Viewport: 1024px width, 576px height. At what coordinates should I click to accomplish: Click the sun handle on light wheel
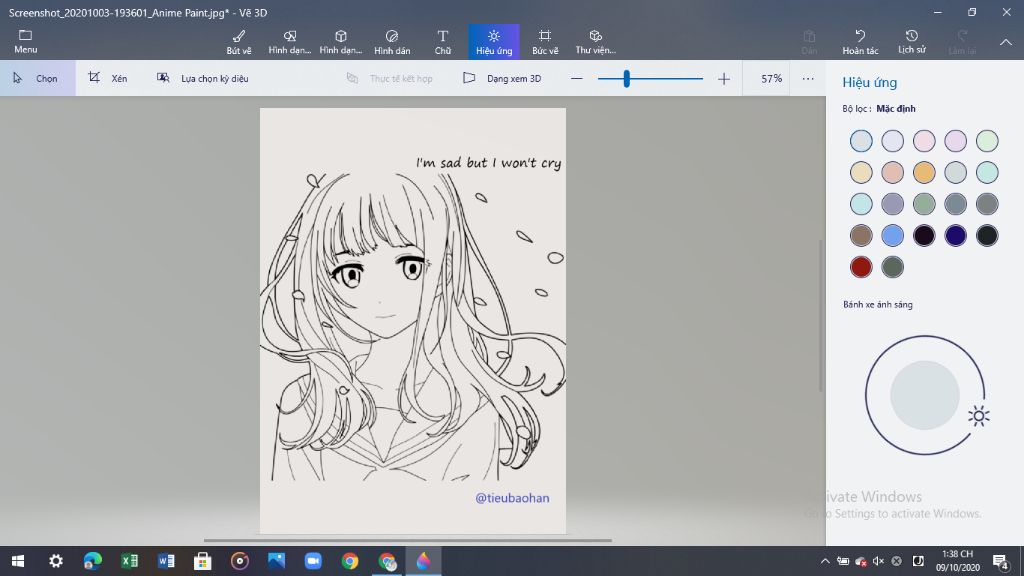pos(978,416)
